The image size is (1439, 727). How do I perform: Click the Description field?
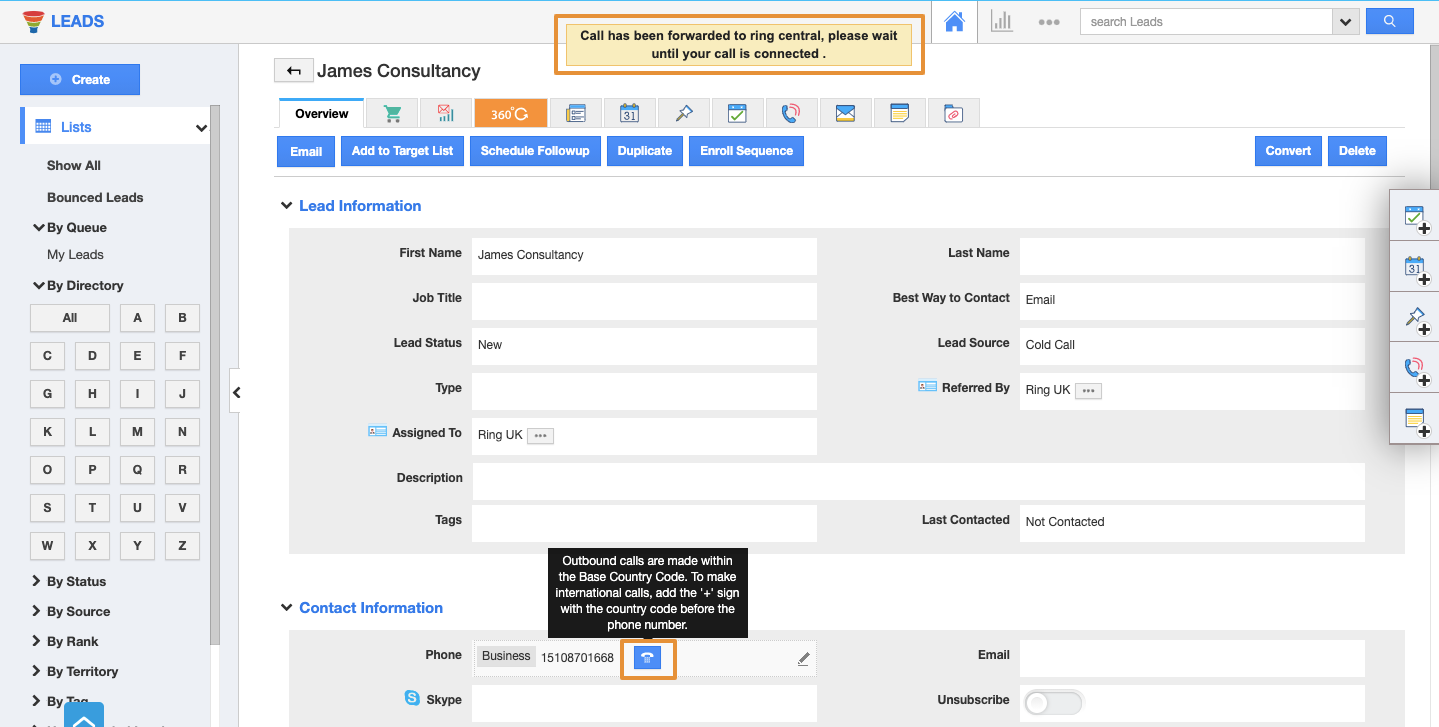pos(918,482)
